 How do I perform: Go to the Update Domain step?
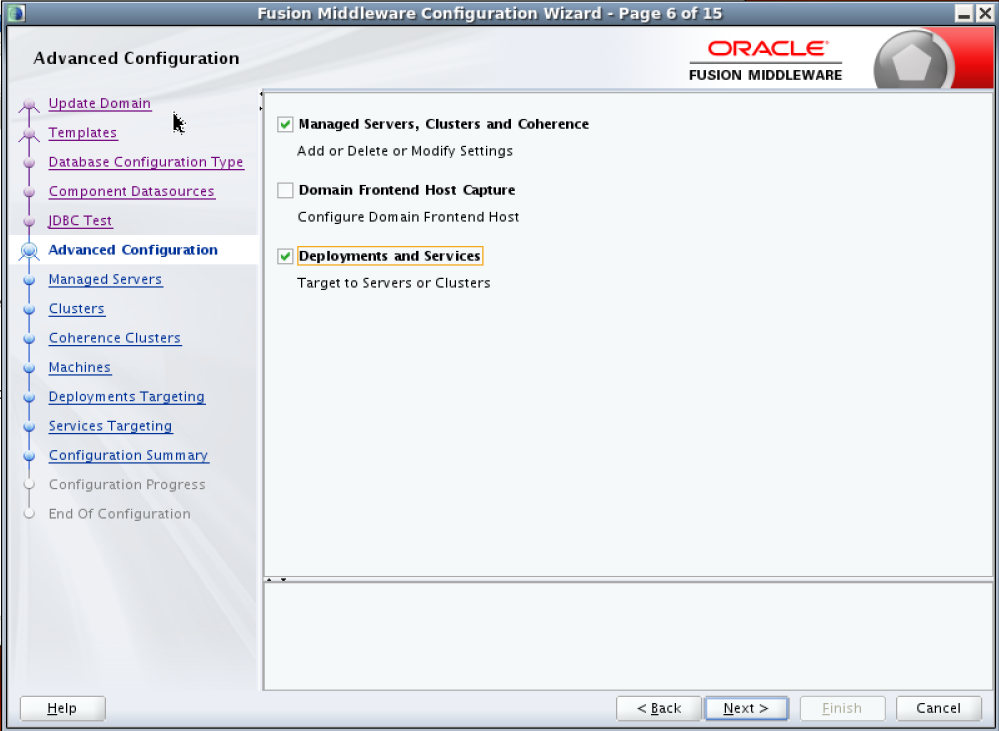pyautogui.click(x=100, y=103)
